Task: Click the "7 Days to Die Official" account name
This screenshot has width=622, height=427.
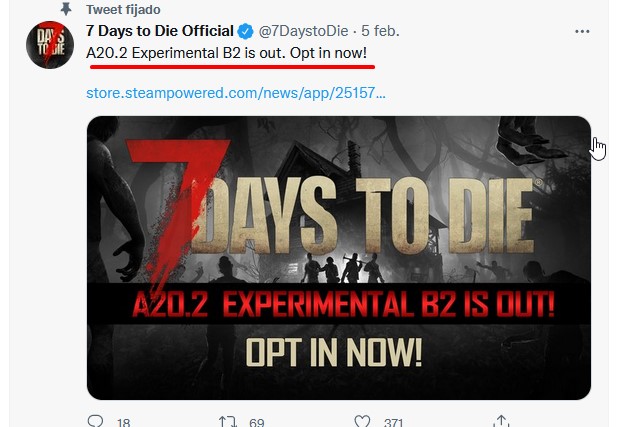Action: (x=160, y=31)
